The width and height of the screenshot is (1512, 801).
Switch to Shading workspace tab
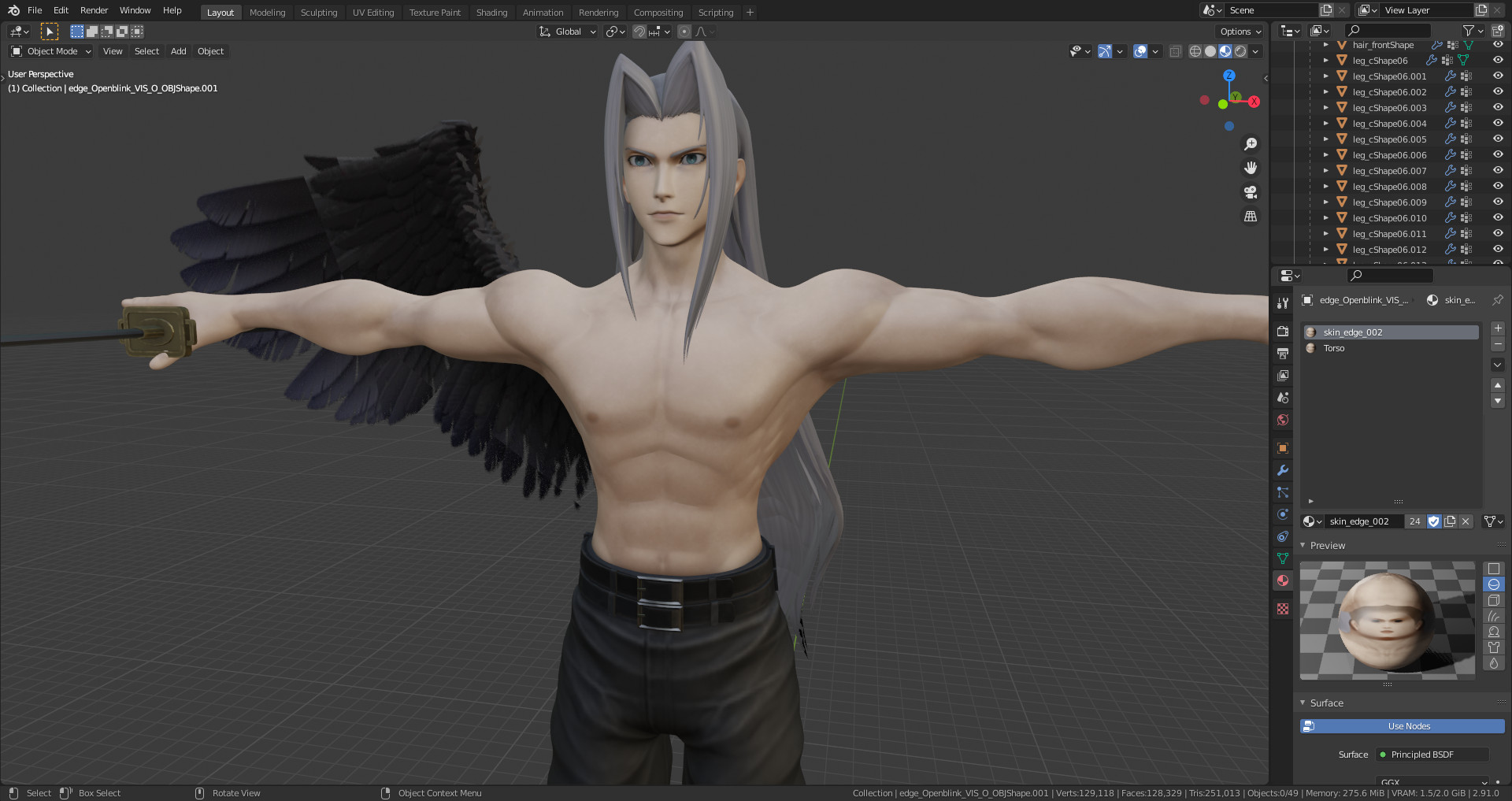coord(491,13)
